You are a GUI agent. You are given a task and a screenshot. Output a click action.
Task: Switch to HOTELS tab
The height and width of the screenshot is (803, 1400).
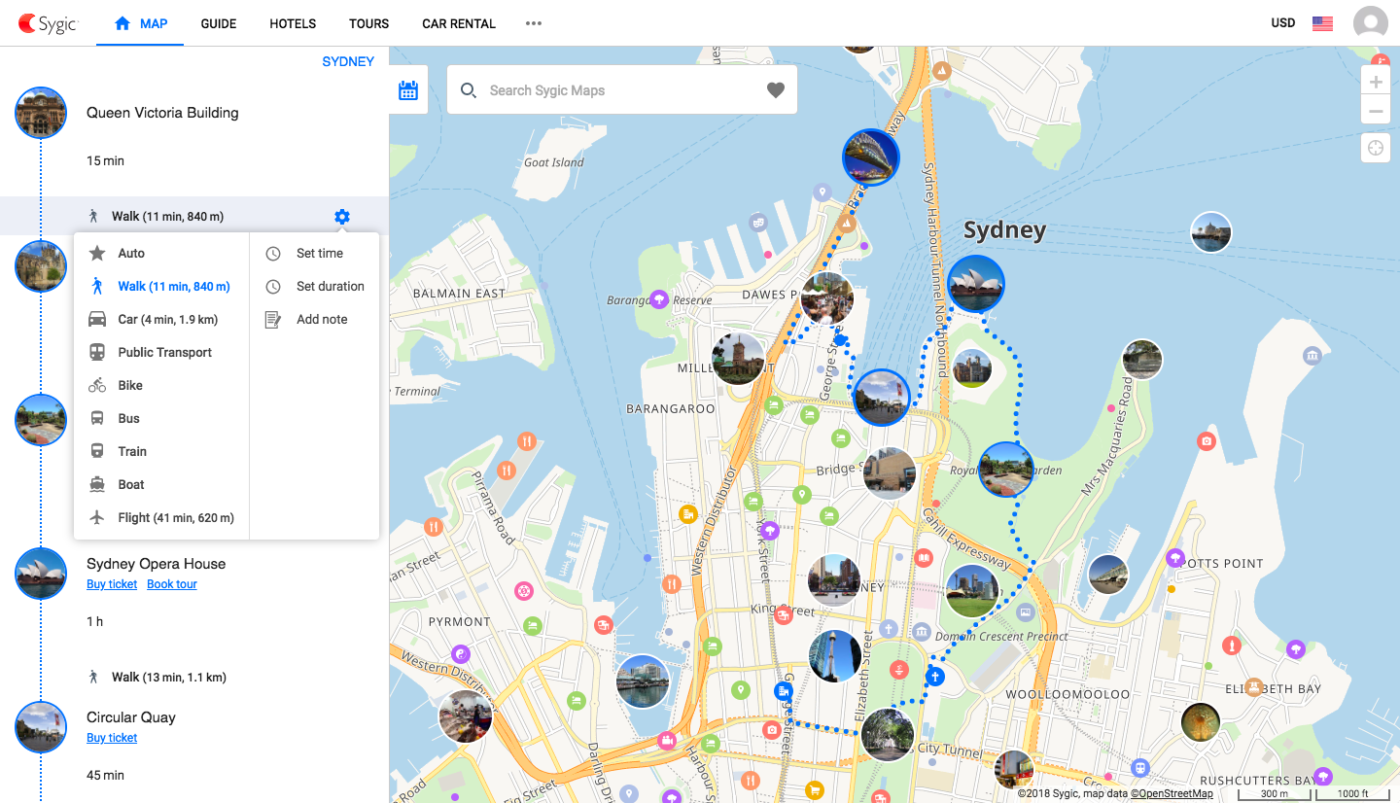[x=293, y=23]
